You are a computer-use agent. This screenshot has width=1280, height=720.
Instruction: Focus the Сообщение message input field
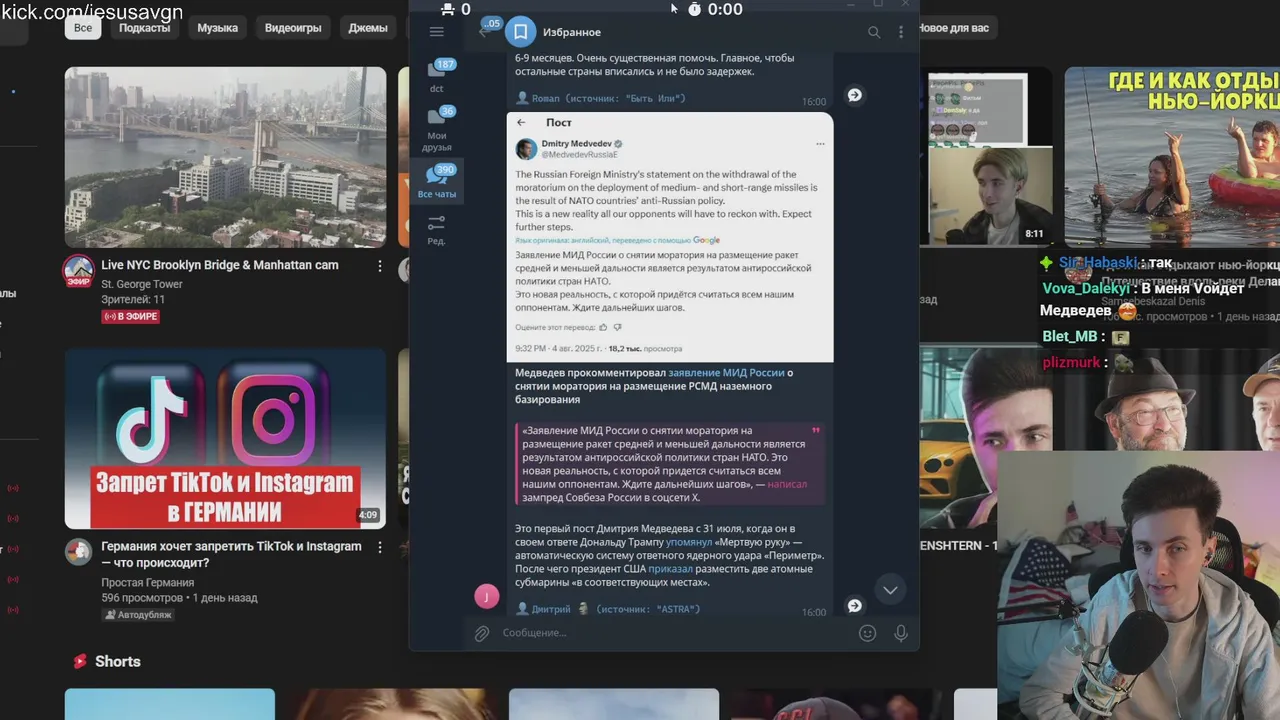(x=675, y=633)
